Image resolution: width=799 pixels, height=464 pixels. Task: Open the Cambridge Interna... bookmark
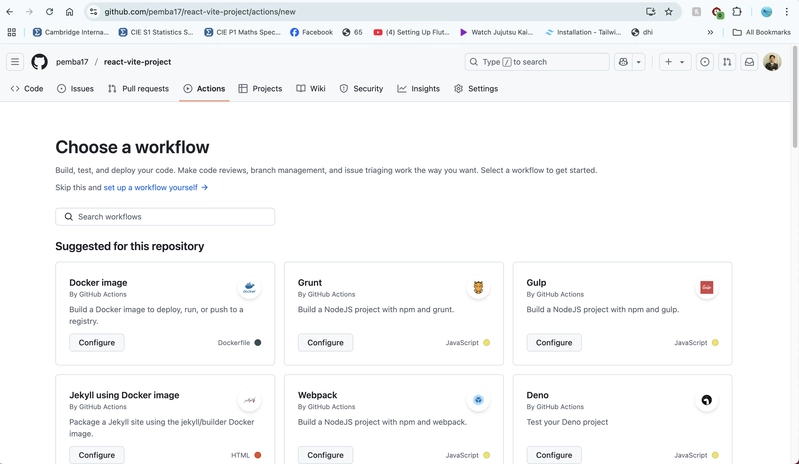click(70, 32)
